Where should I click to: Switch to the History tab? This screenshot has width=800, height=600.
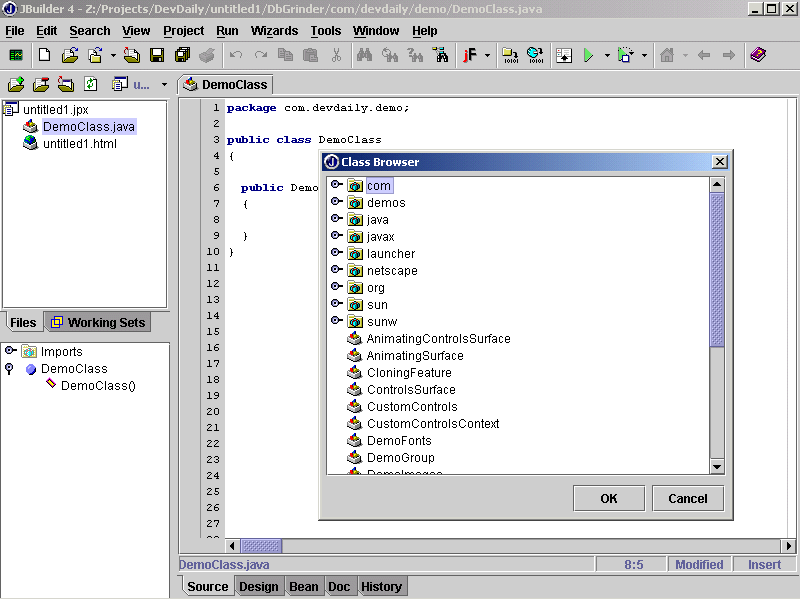coord(382,587)
